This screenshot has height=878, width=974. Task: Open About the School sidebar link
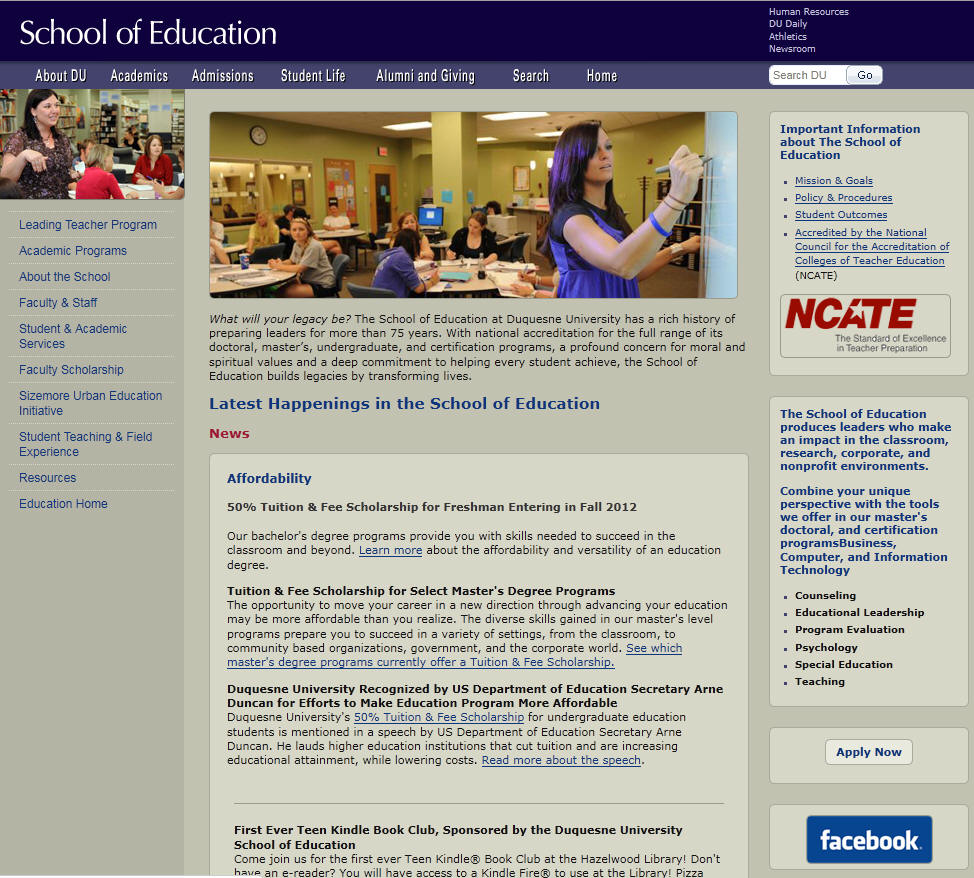pyautogui.click(x=65, y=277)
